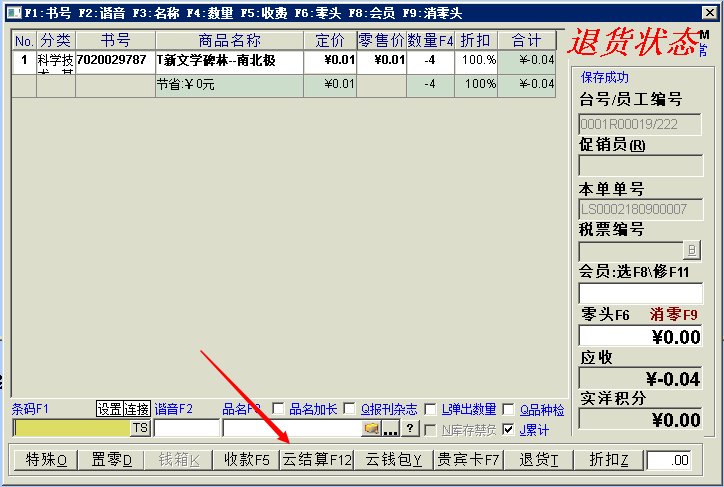
Task: Click the 折扣Z discount button
Action: click(x=609, y=460)
